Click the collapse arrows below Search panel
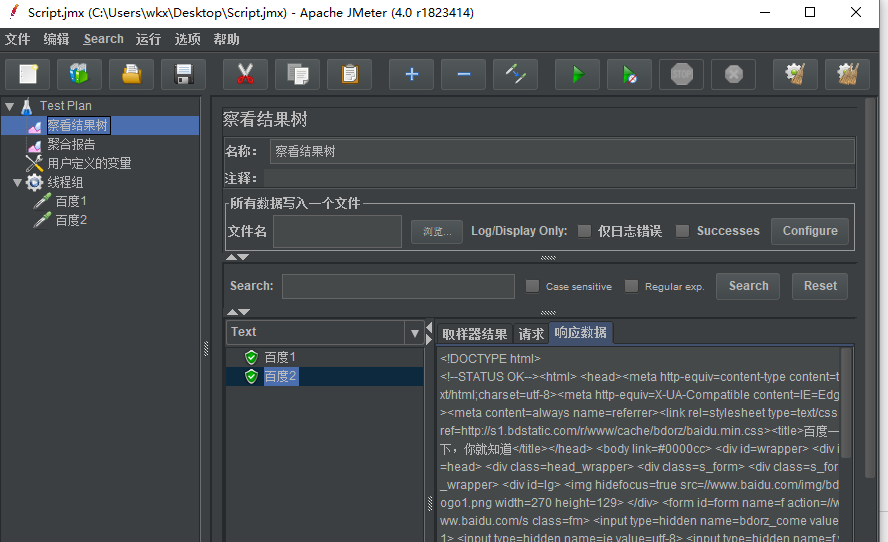 pos(238,312)
